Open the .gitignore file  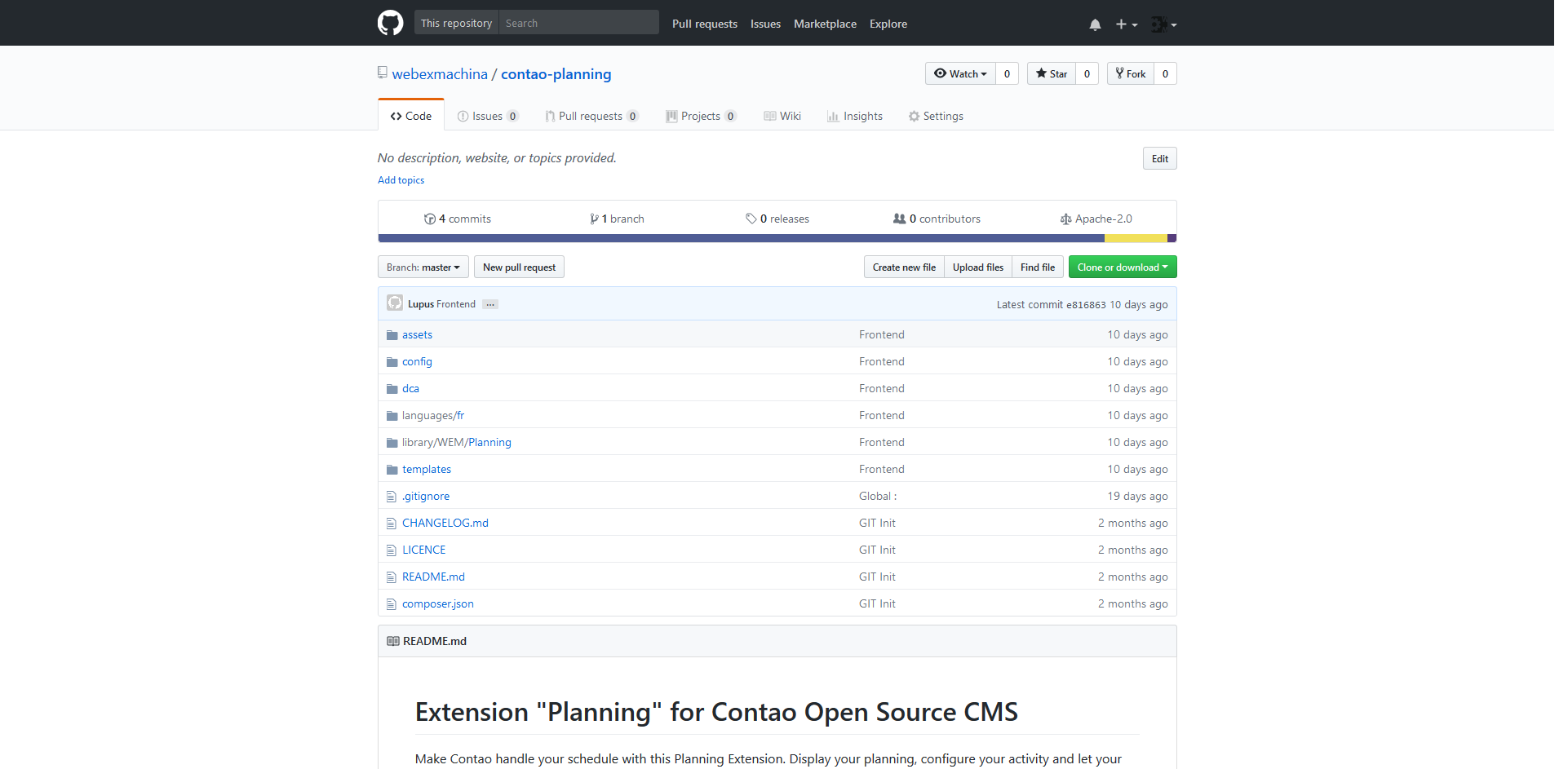click(x=426, y=496)
